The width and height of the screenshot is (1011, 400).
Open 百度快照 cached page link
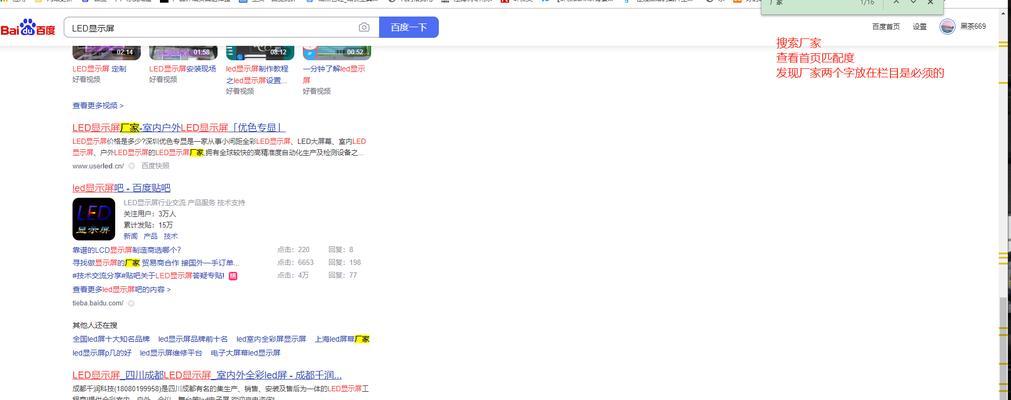(155, 166)
